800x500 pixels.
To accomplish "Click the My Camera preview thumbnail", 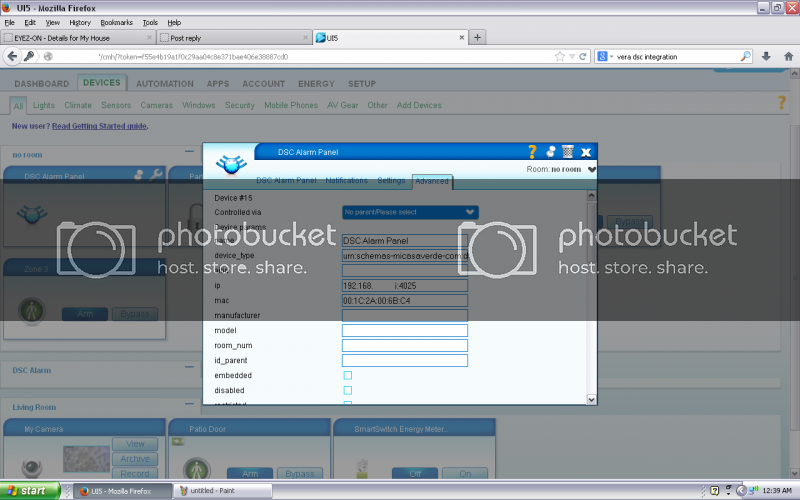I will 86,459.
